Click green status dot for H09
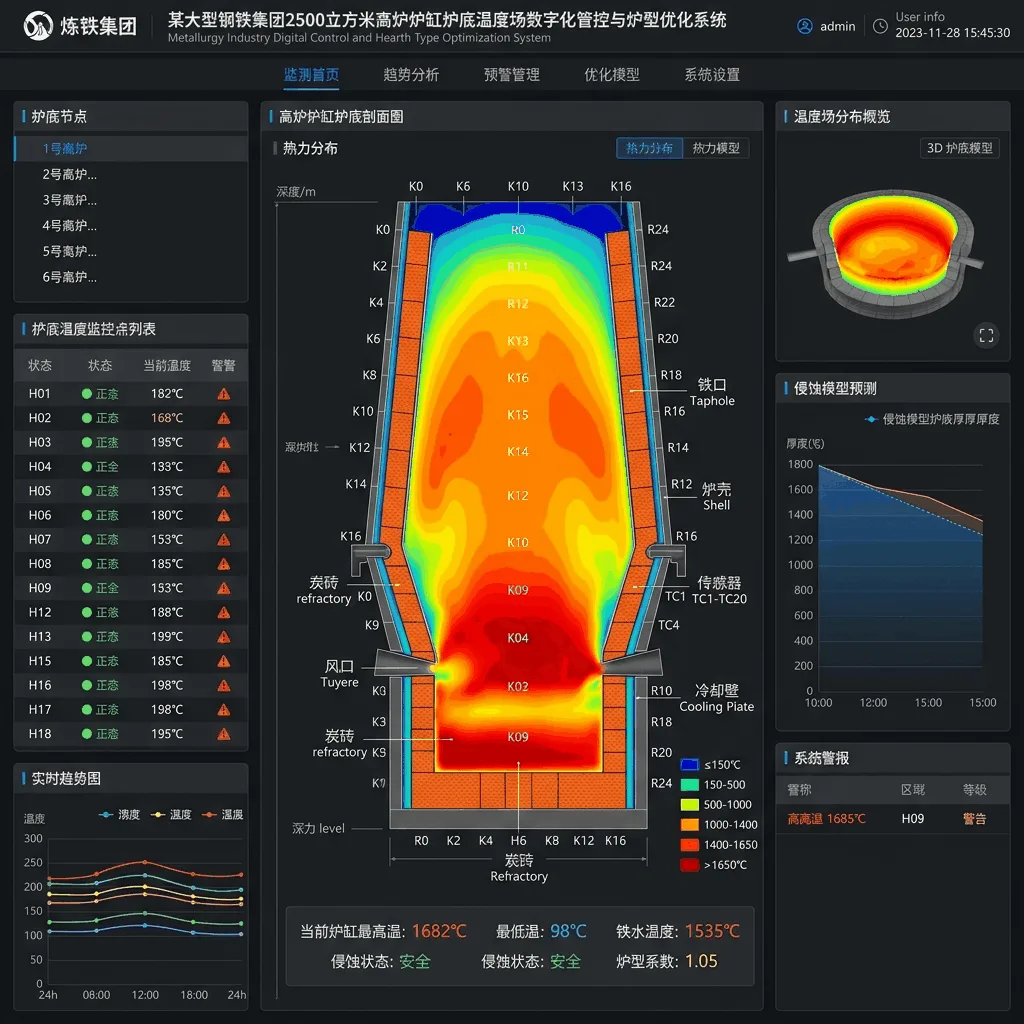Screen dimensions: 1024x1024 pos(86,588)
